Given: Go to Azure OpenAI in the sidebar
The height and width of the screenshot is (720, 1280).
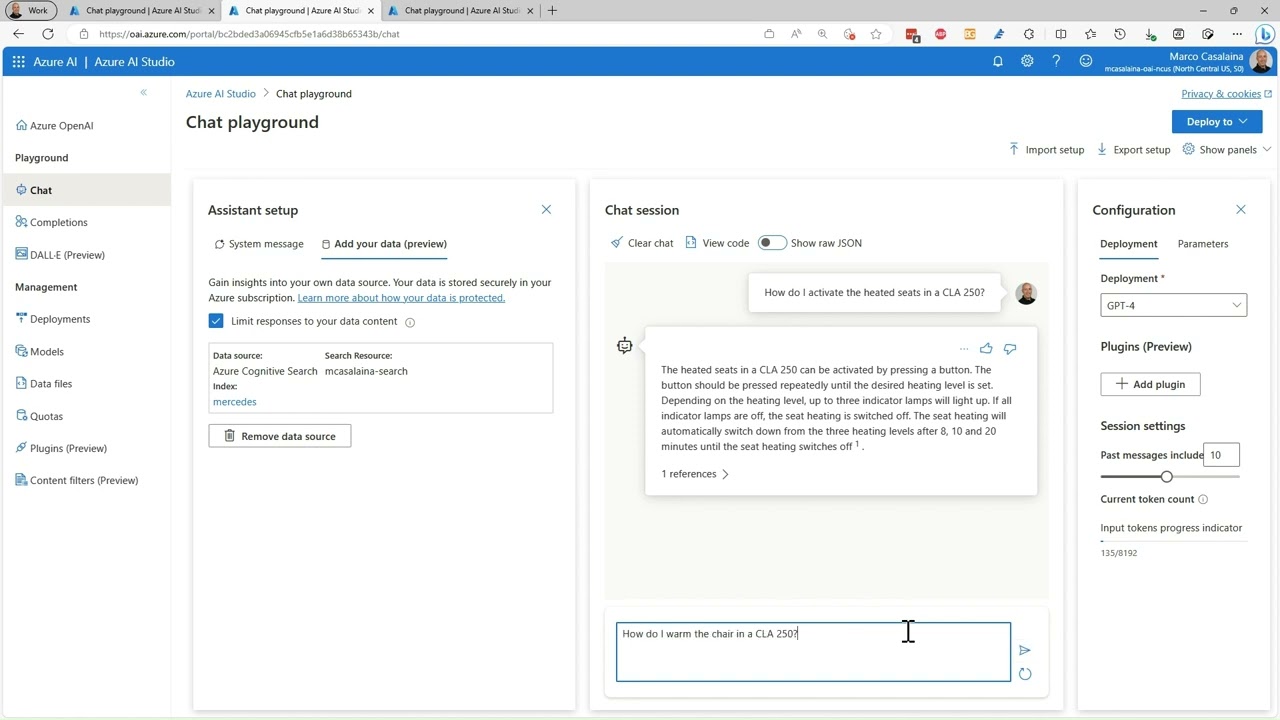Looking at the screenshot, I should [61, 126].
